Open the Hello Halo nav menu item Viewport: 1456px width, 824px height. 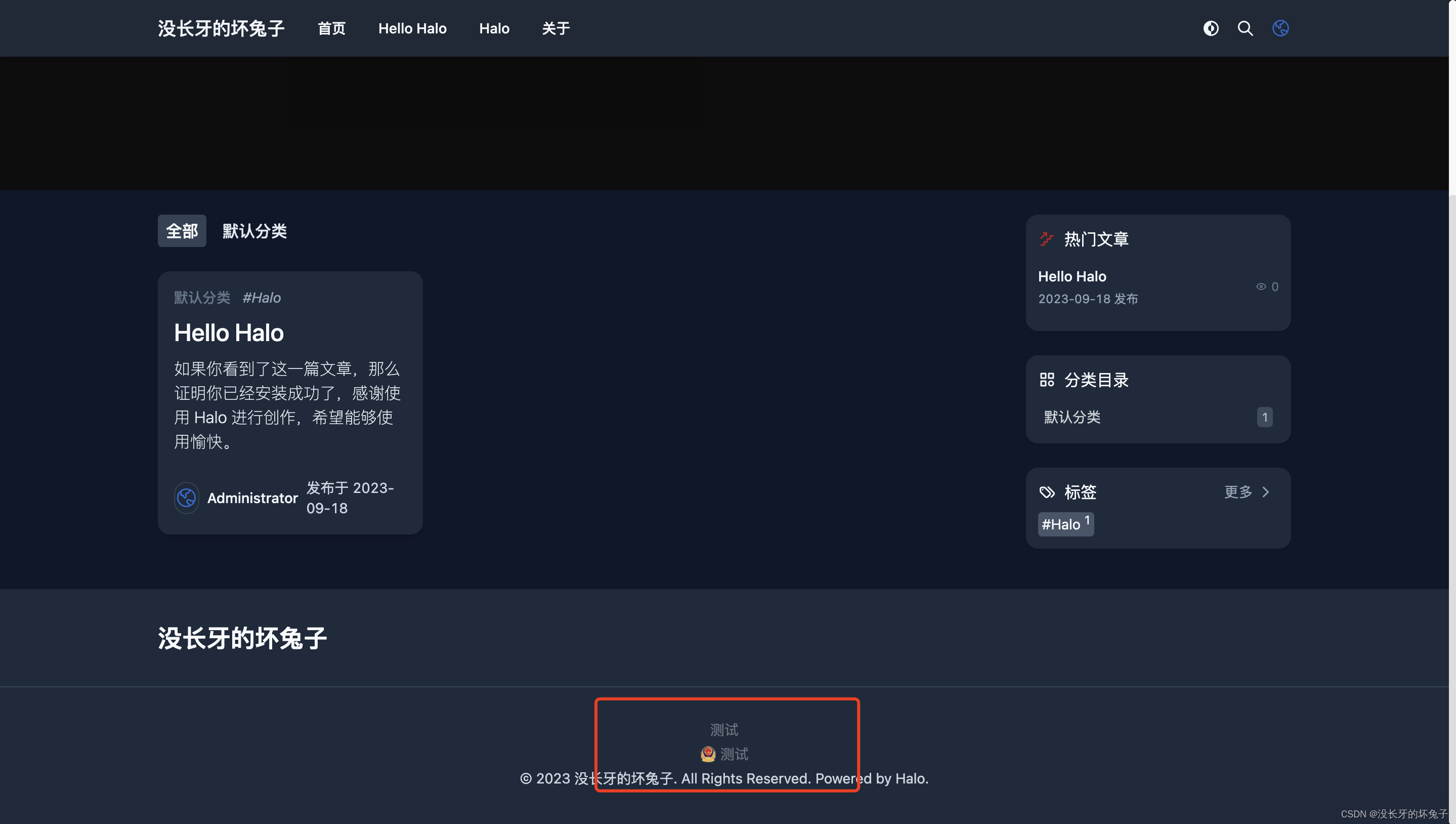pos(412,28)
